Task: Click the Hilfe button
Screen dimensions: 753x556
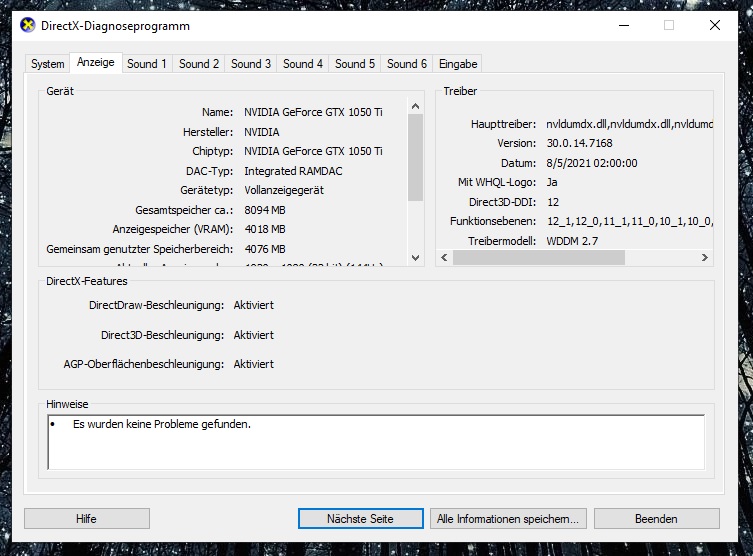Action: (x=87, y=519)
